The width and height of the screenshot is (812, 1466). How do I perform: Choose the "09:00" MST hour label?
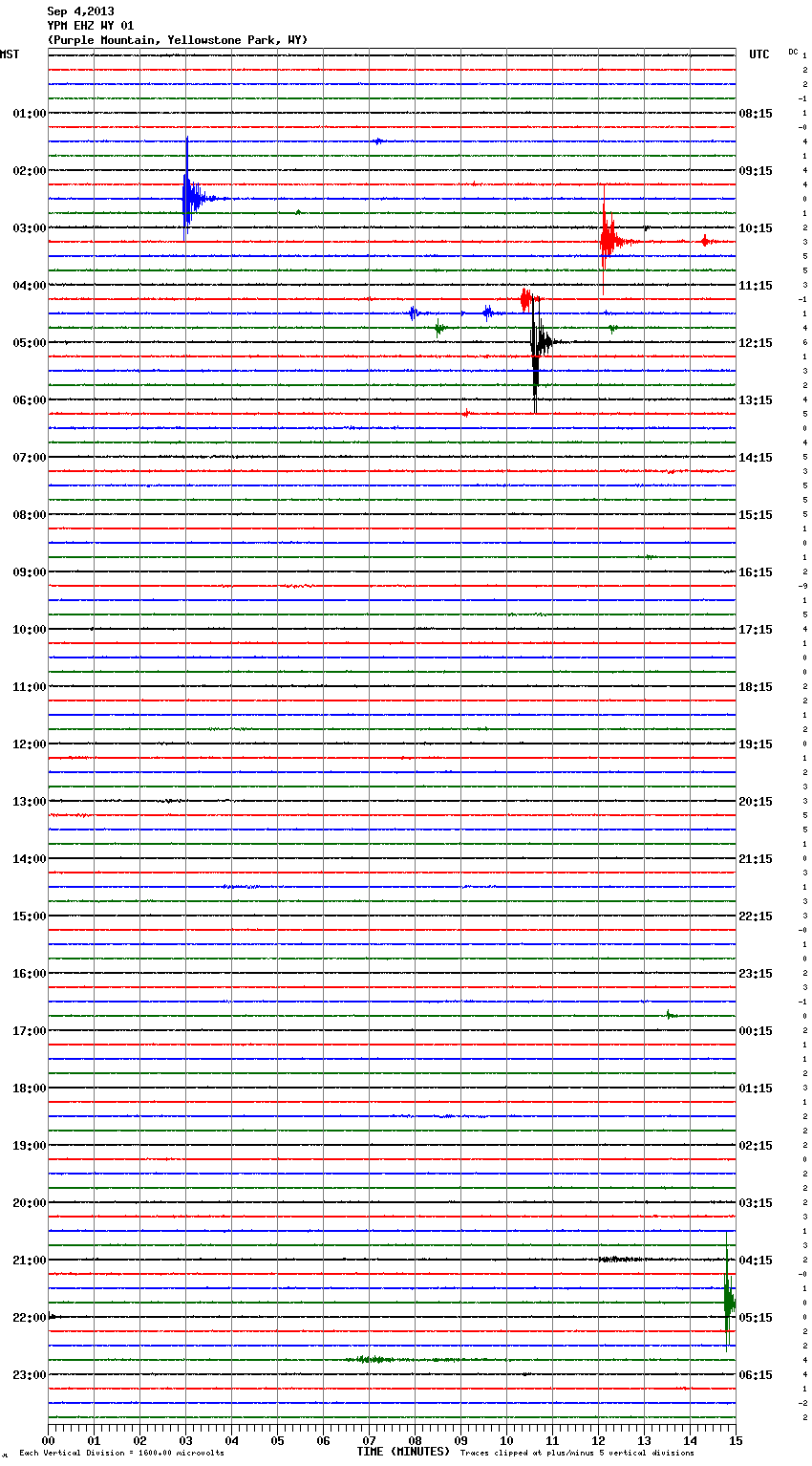click(30, 571)
